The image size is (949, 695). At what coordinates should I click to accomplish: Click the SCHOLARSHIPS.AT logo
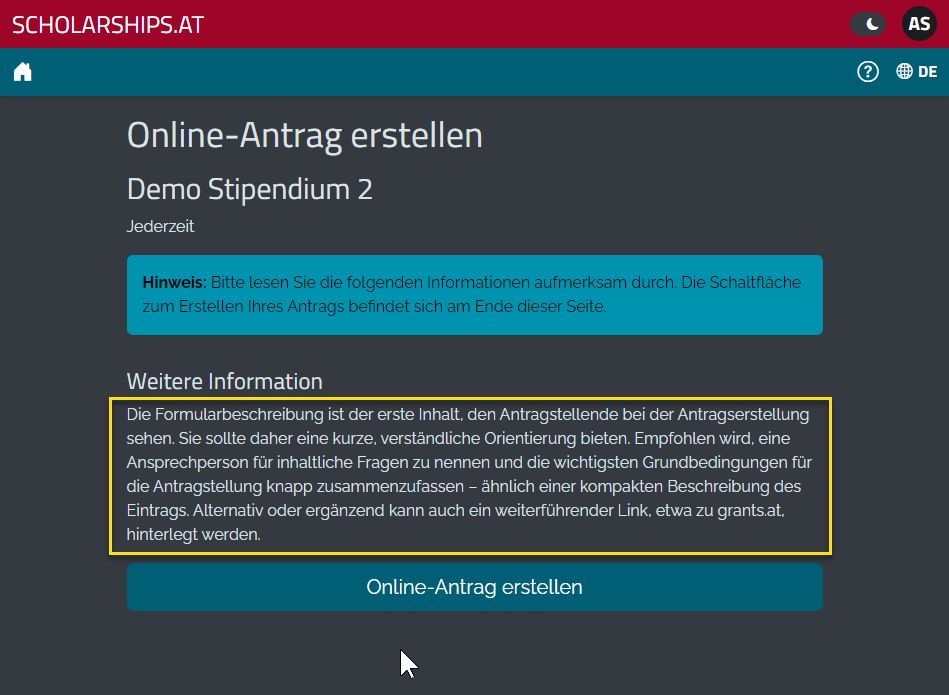107,24
